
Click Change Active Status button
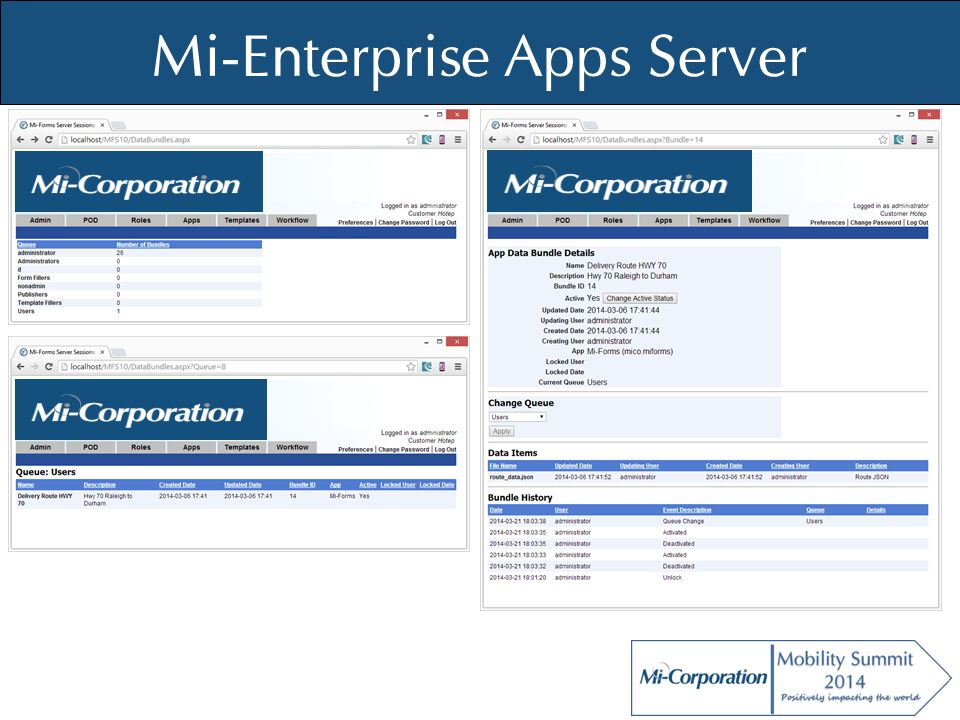[640, 299]
